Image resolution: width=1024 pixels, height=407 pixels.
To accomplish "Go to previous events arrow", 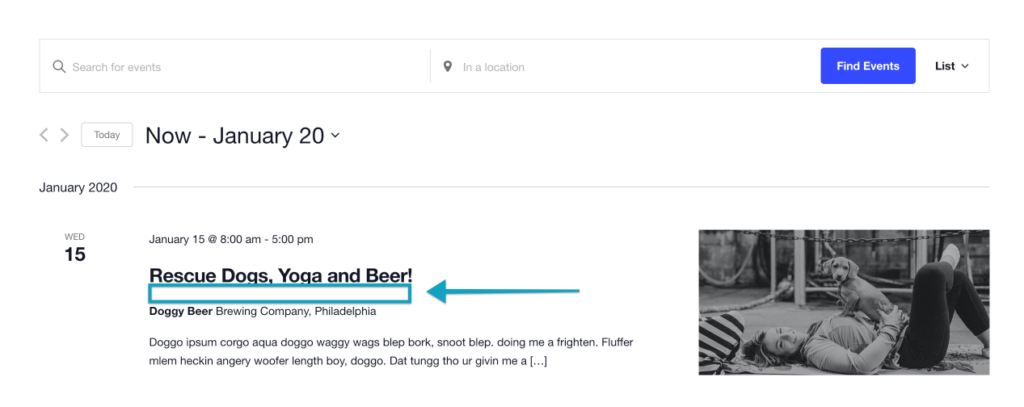I will [44, 135].
